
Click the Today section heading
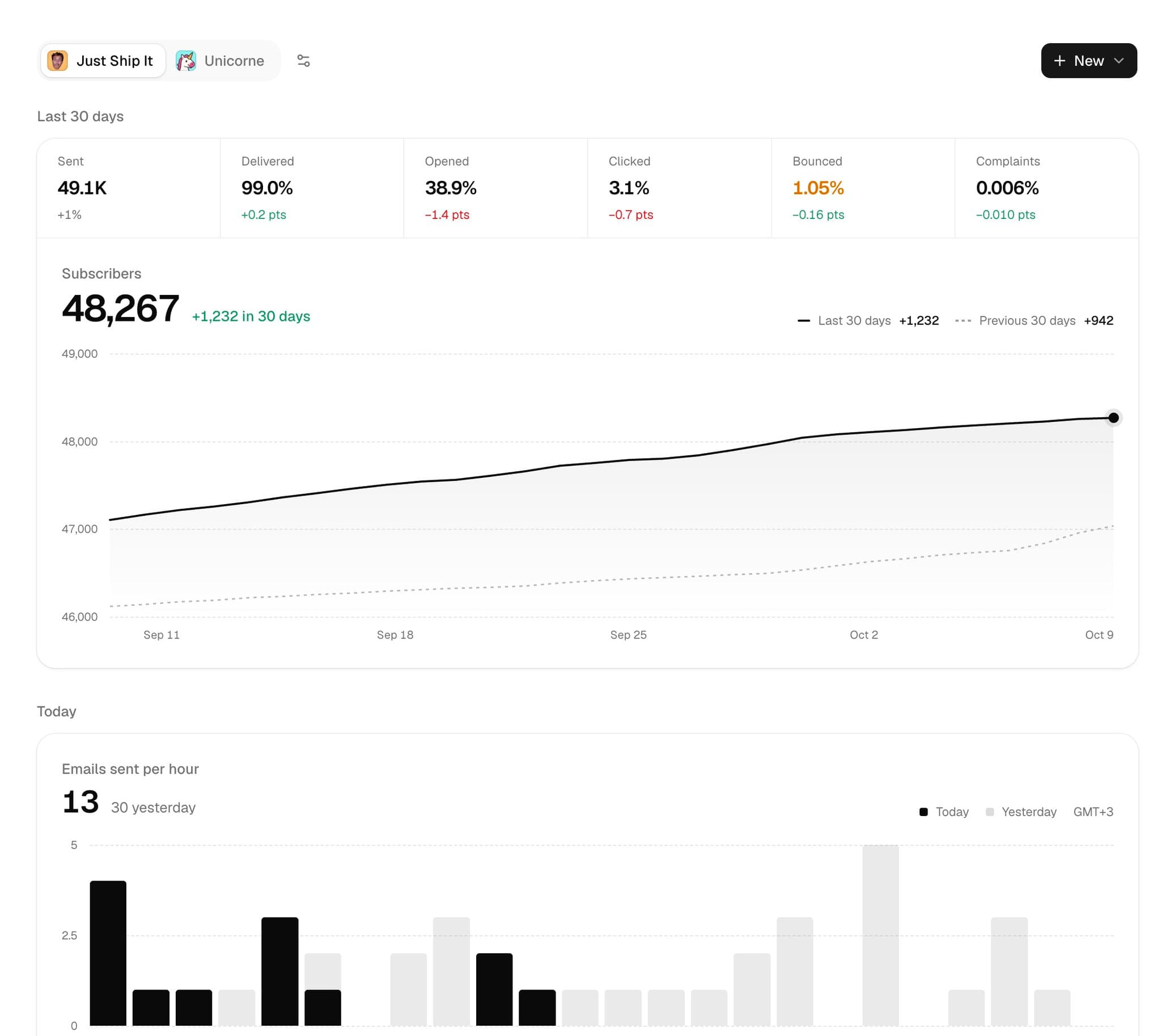click(56, 712)
